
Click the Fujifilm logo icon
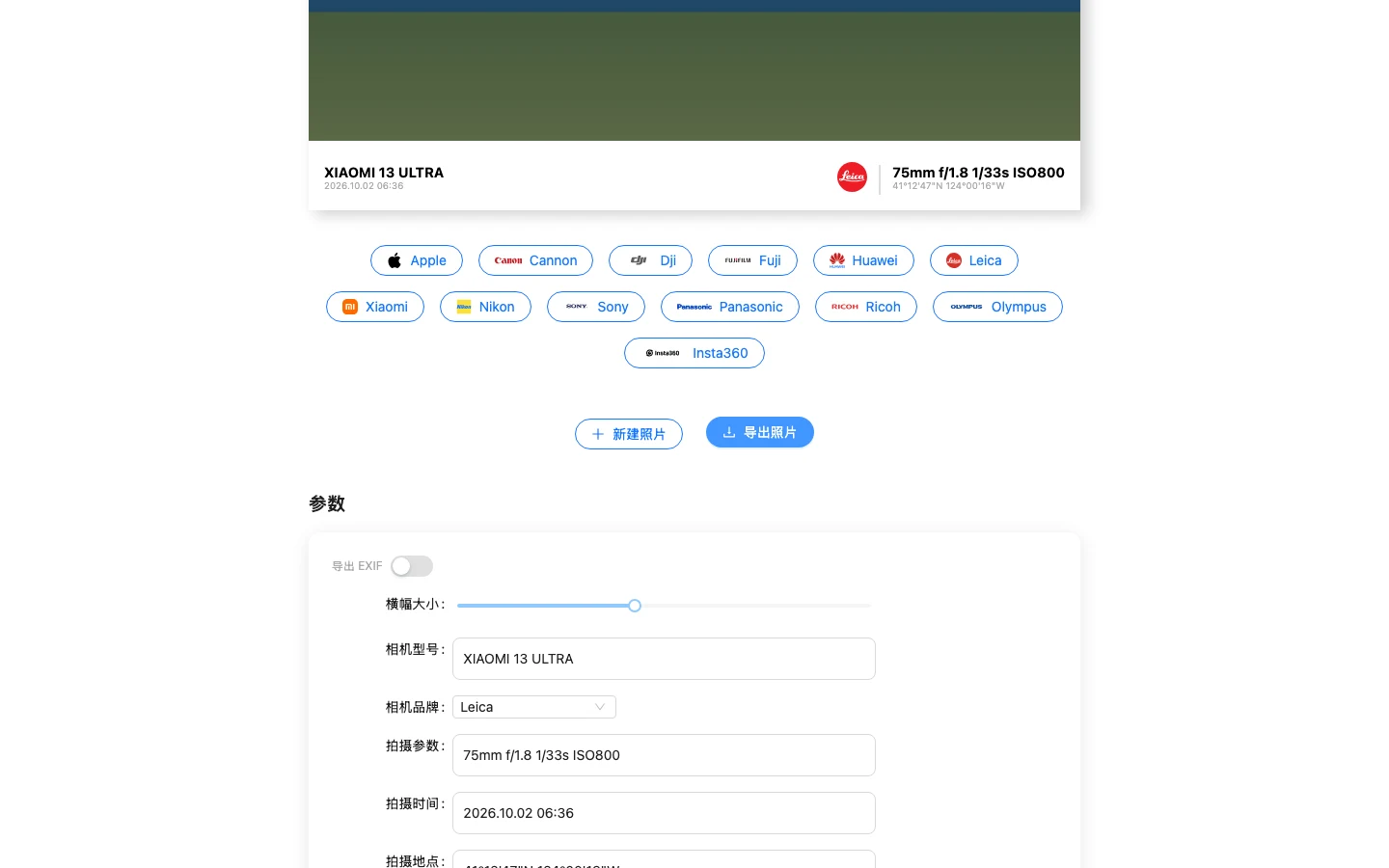[738, 260]
